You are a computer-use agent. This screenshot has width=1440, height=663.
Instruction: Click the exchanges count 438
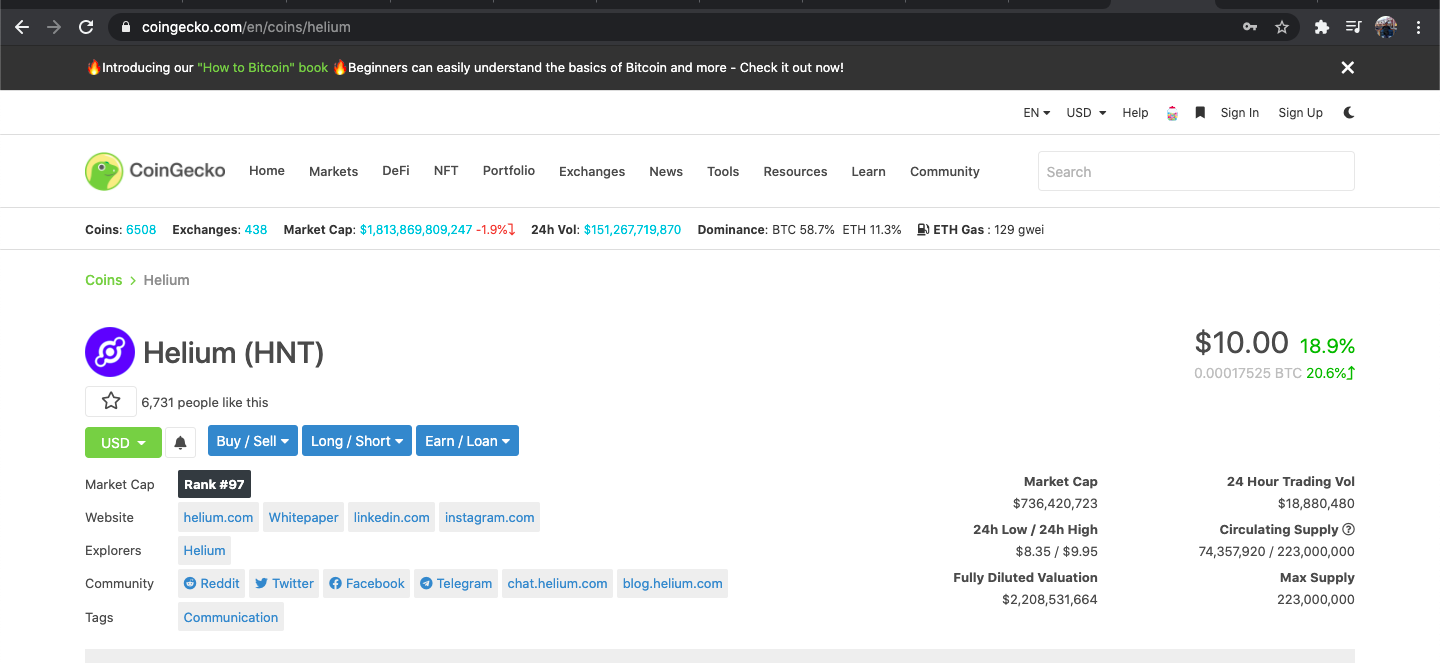pyautogui.click(x=256, y=230)
